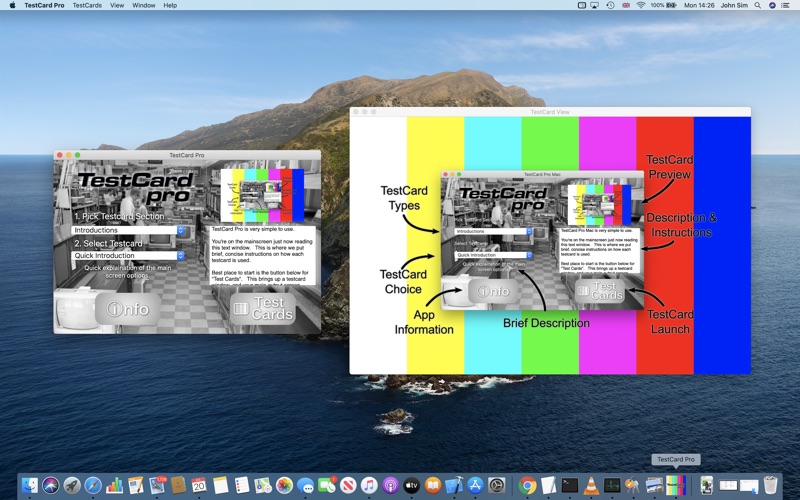This screenshot has width=800, height=500.
Task: Open Mail with unread badge in dock
Action: click(x=157, y=485)
